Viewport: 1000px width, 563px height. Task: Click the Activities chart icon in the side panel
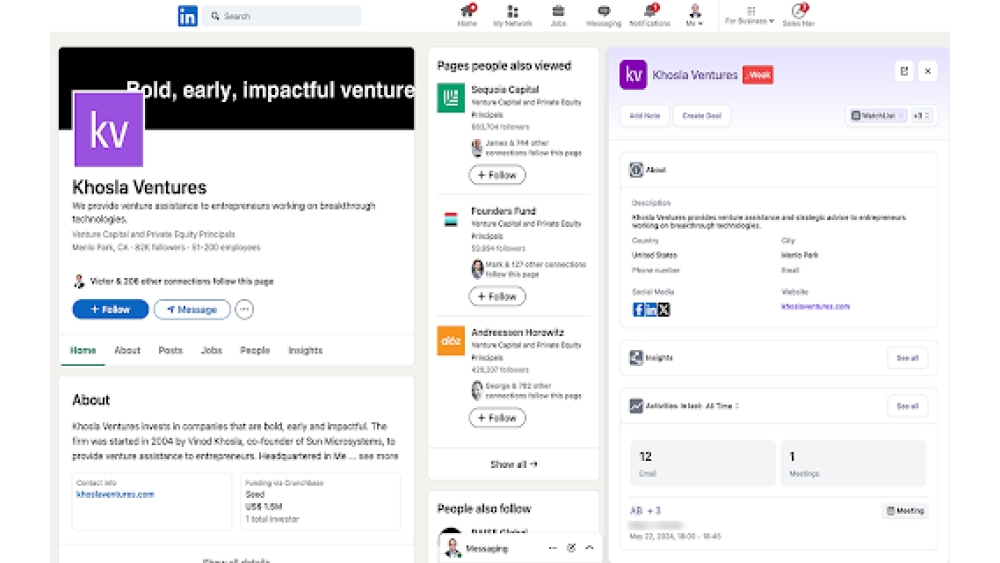tap(636, 406)
